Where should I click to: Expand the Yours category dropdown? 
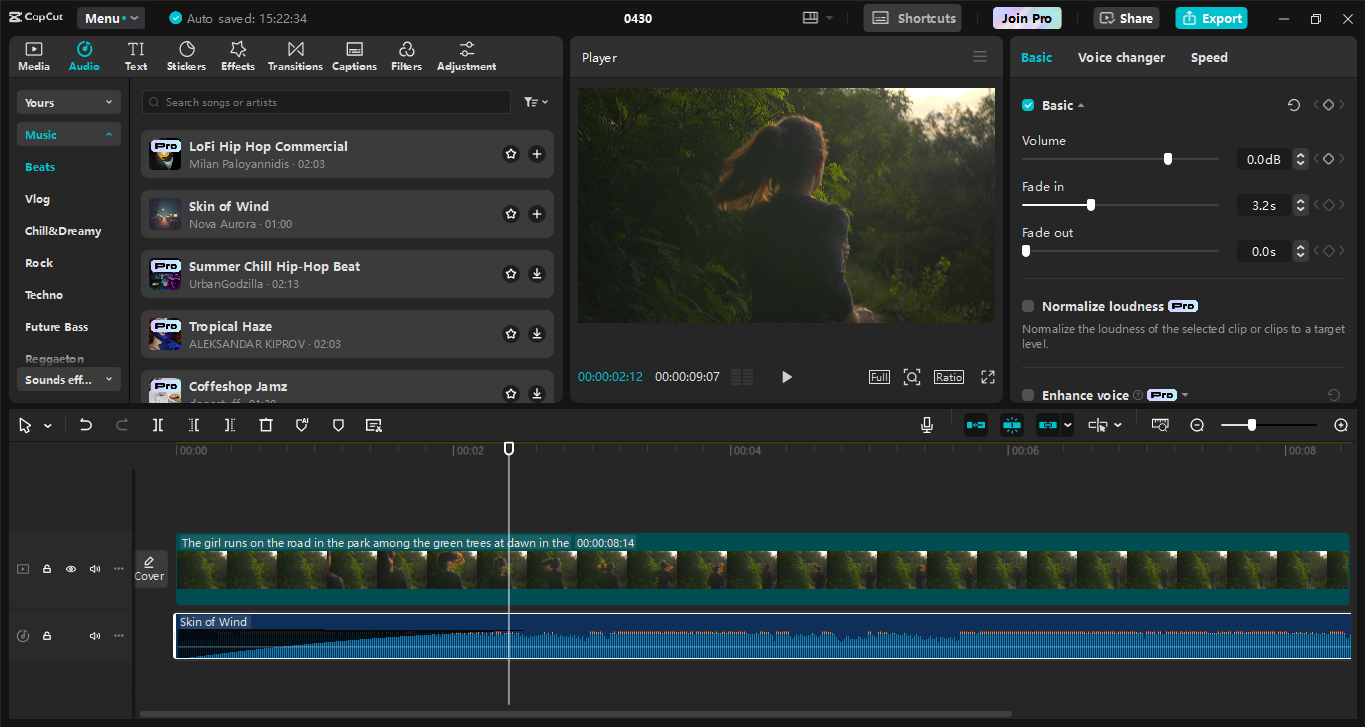(68, 102)
